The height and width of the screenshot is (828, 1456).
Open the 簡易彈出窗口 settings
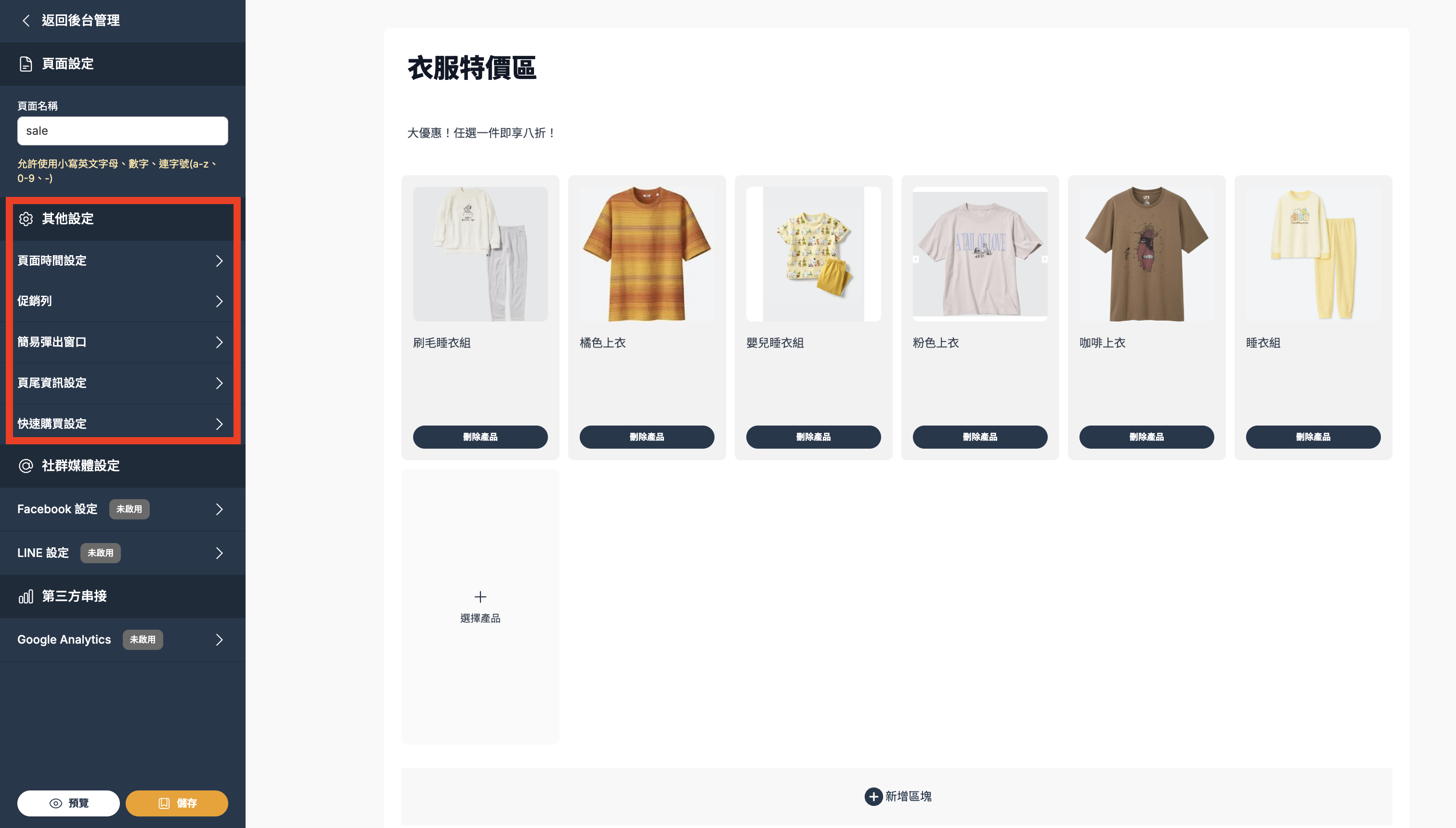click(122, 342)
